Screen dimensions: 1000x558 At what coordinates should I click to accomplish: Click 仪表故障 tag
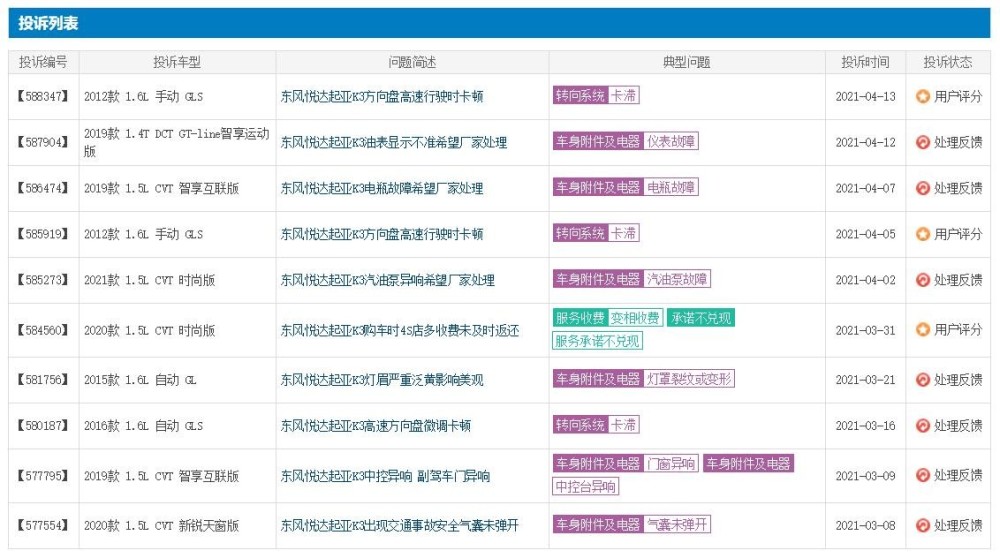click(671, 141)
